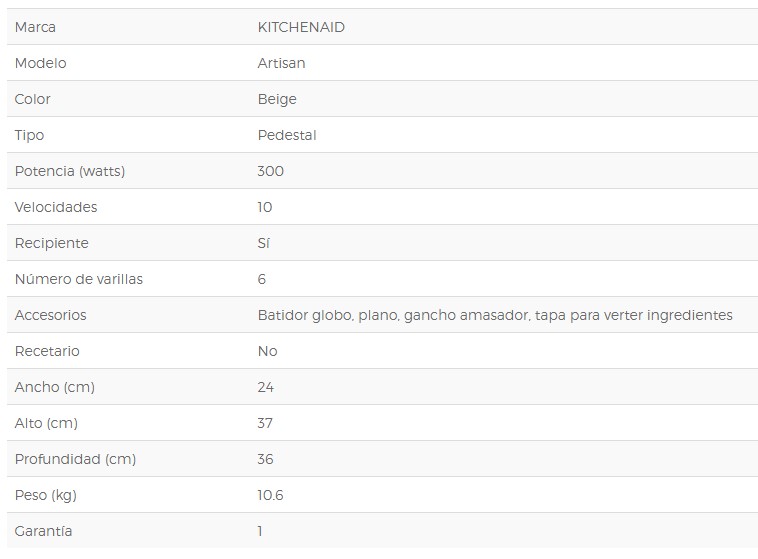Select the Recetario row label
This screenshot has height=559, width=758.
point(47,351)
